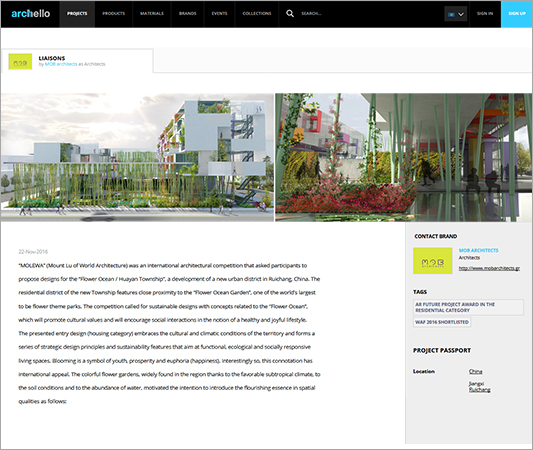Click the Archello logo

pos(31,14)
